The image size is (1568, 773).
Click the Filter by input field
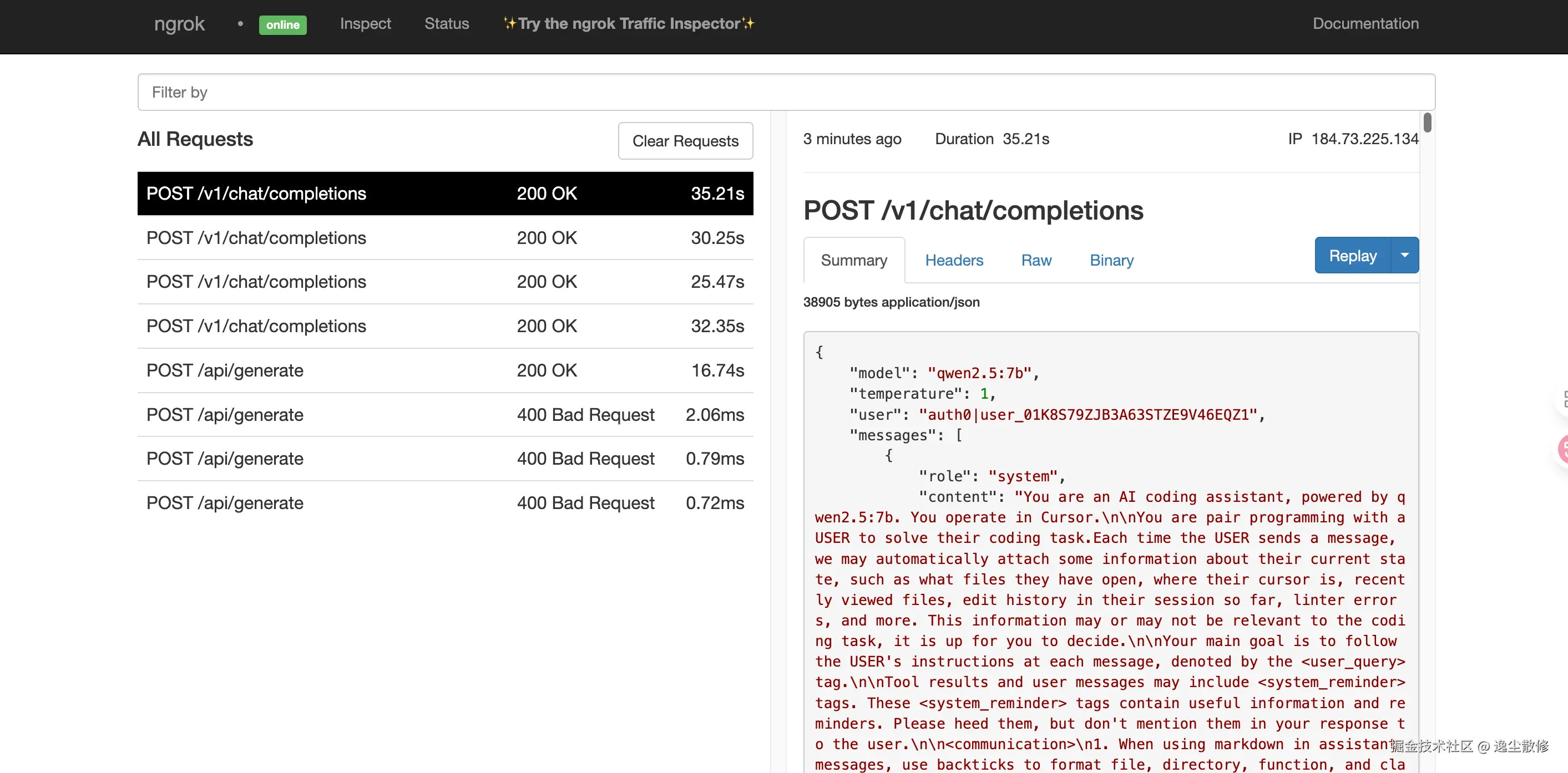785,93
